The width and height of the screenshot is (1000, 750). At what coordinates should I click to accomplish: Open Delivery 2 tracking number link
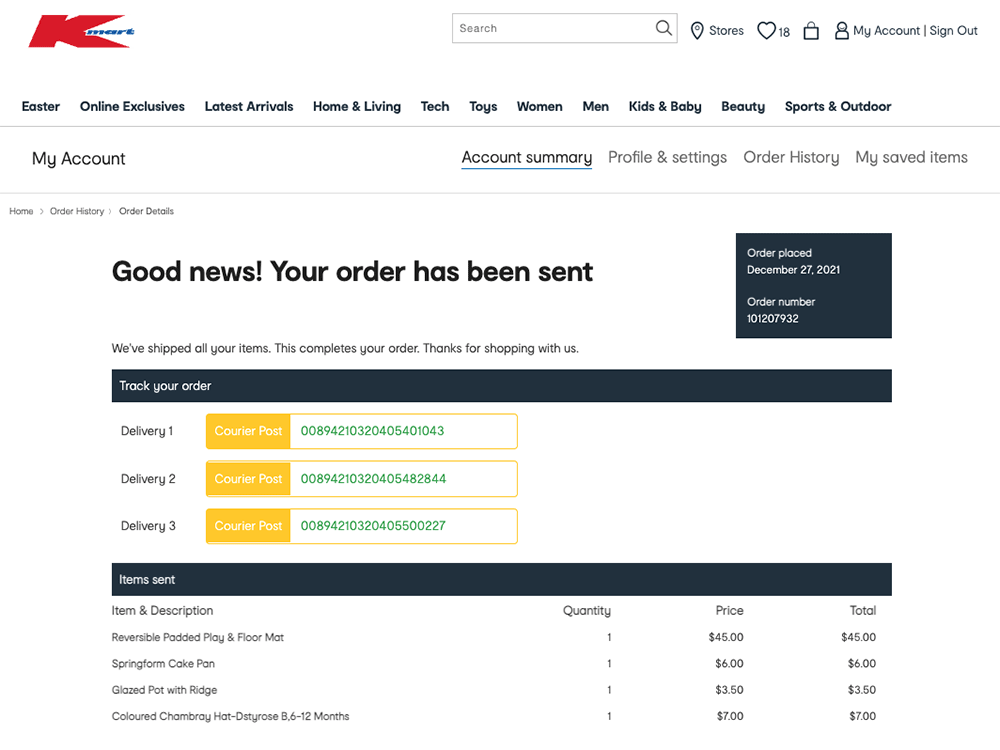point(373,479)
